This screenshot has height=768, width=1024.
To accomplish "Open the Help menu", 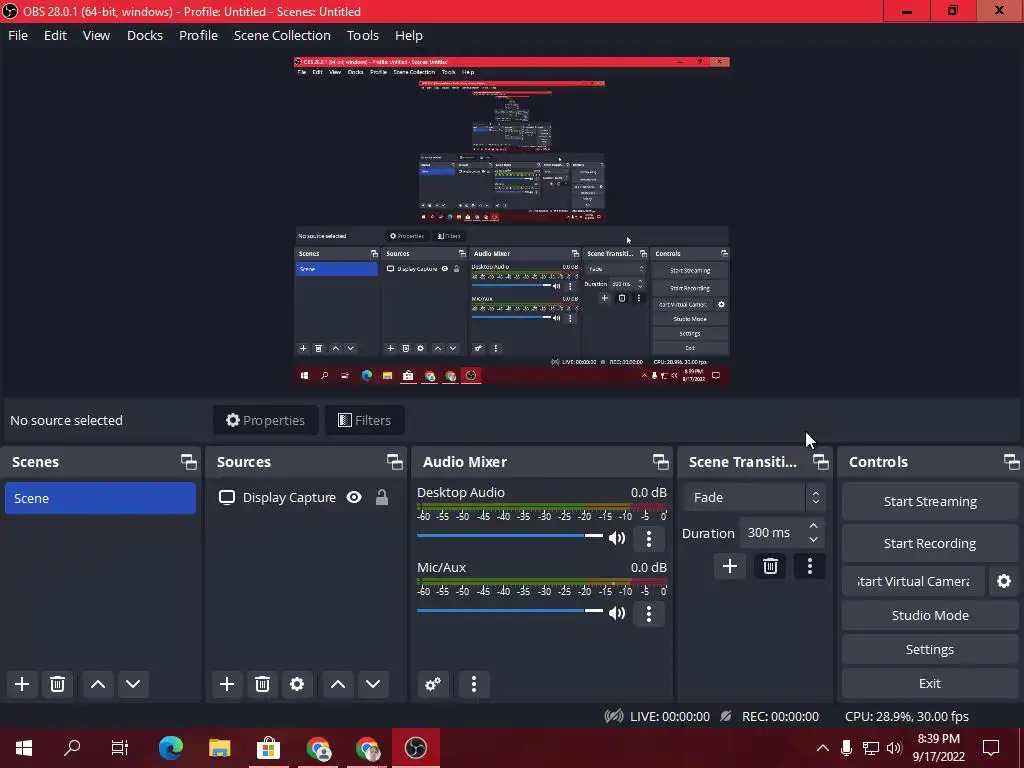I will pos(409,35).
